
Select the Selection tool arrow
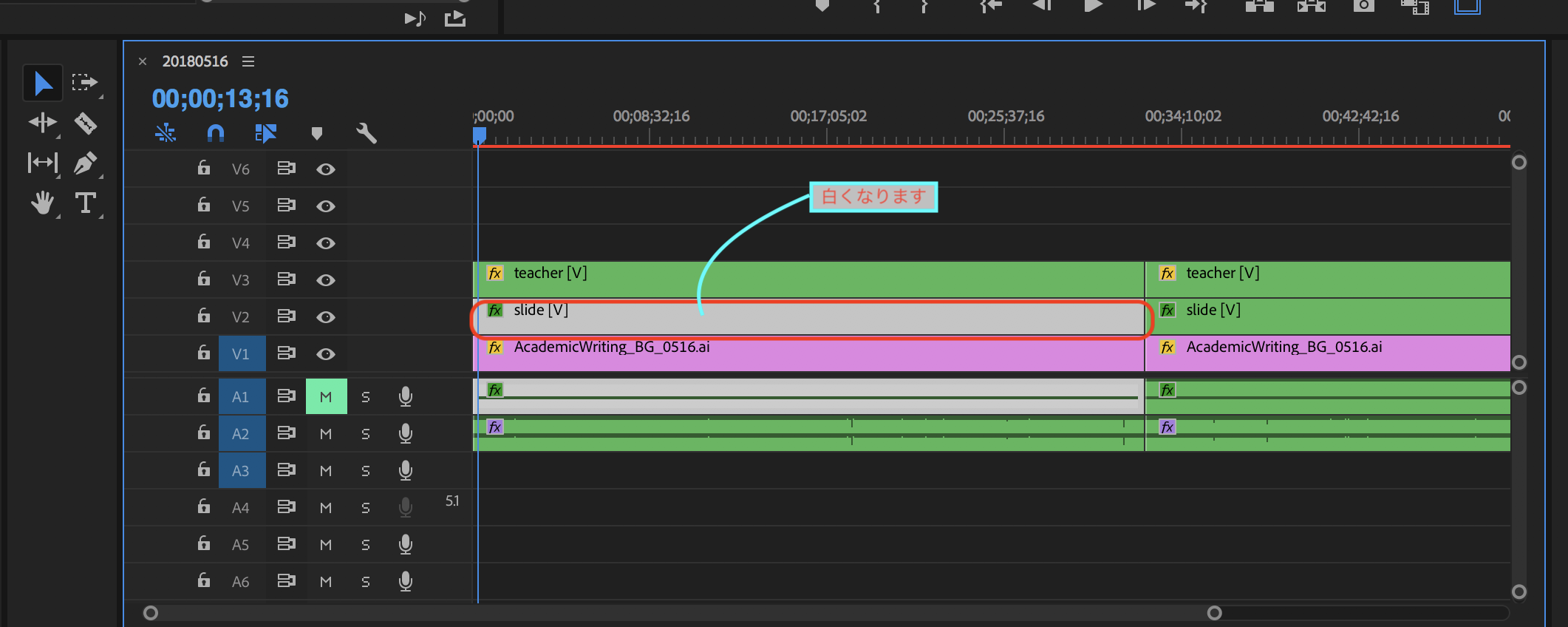[x=43, y=83]
